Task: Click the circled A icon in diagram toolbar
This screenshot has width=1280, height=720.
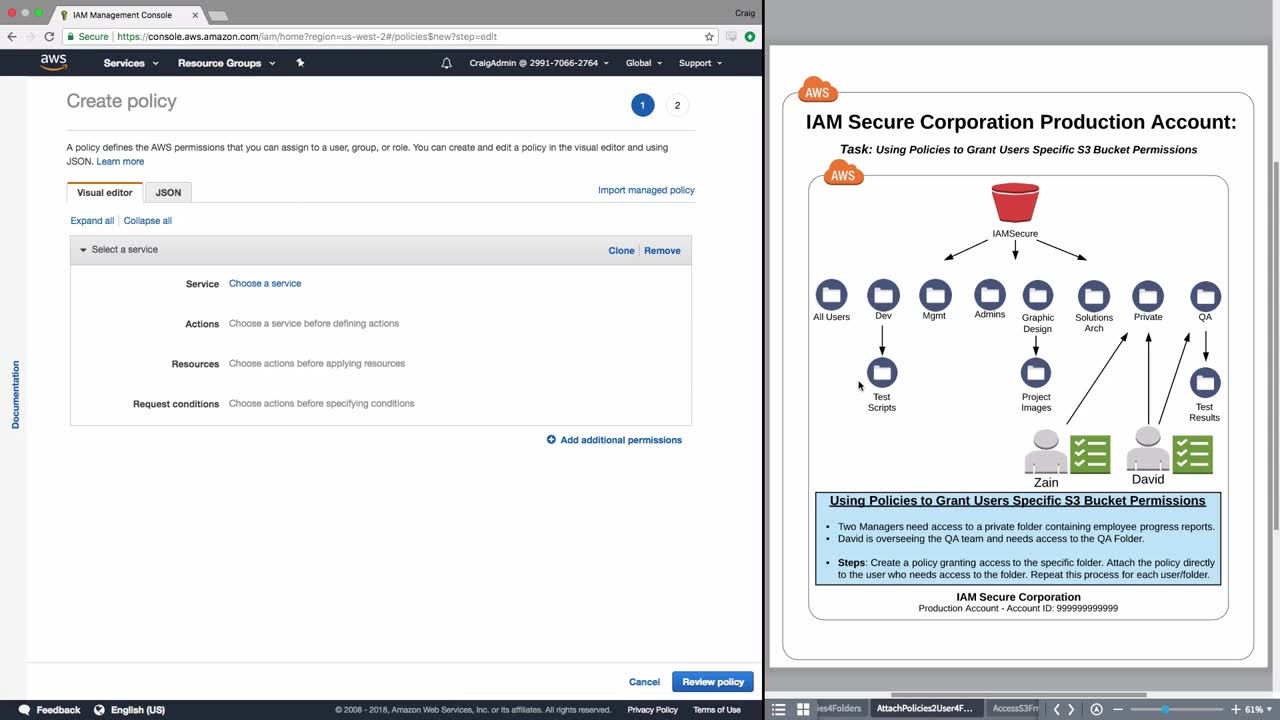Action: click(x=1097, y=709)
